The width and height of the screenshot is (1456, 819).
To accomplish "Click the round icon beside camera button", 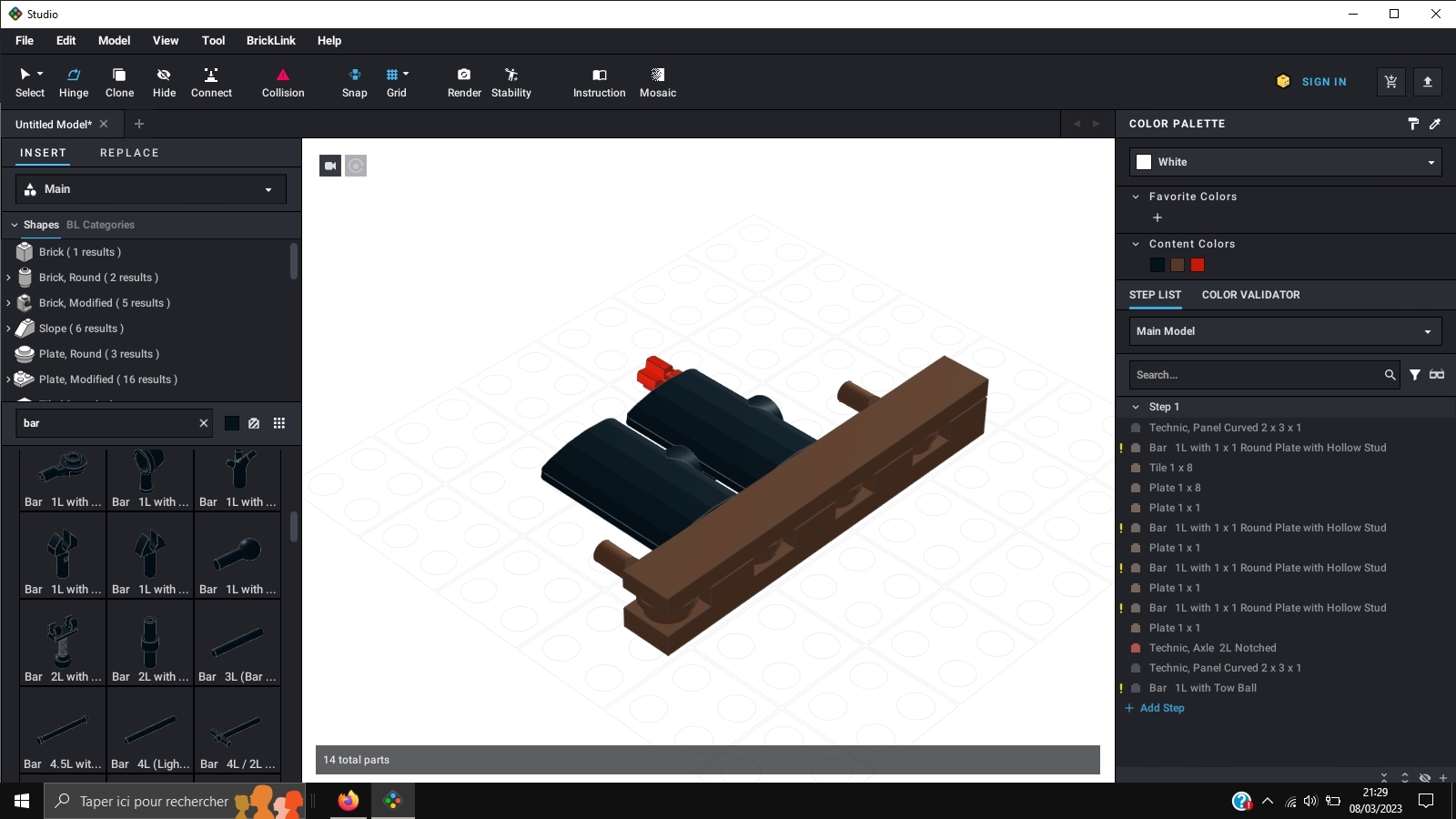I will [356, 166].
